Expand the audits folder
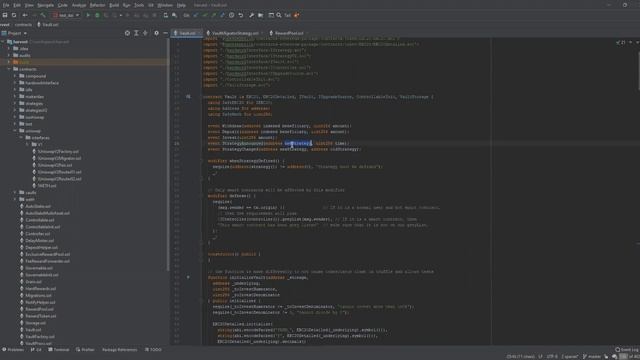Image resolution: width=640 pixels, height=360 pixels. 9,56
